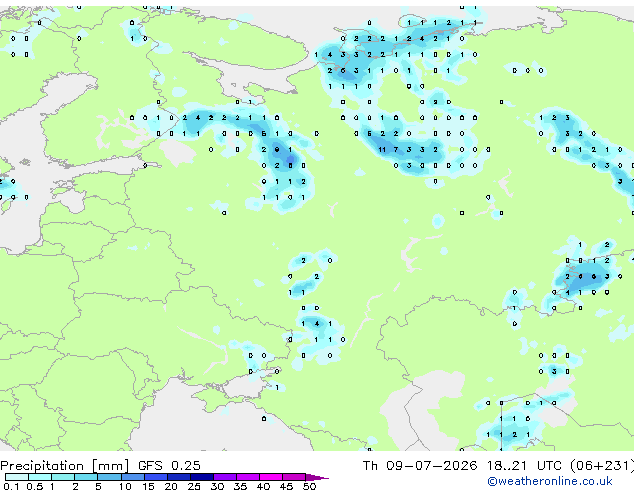Click the legend label '25'

coord(194,486)
